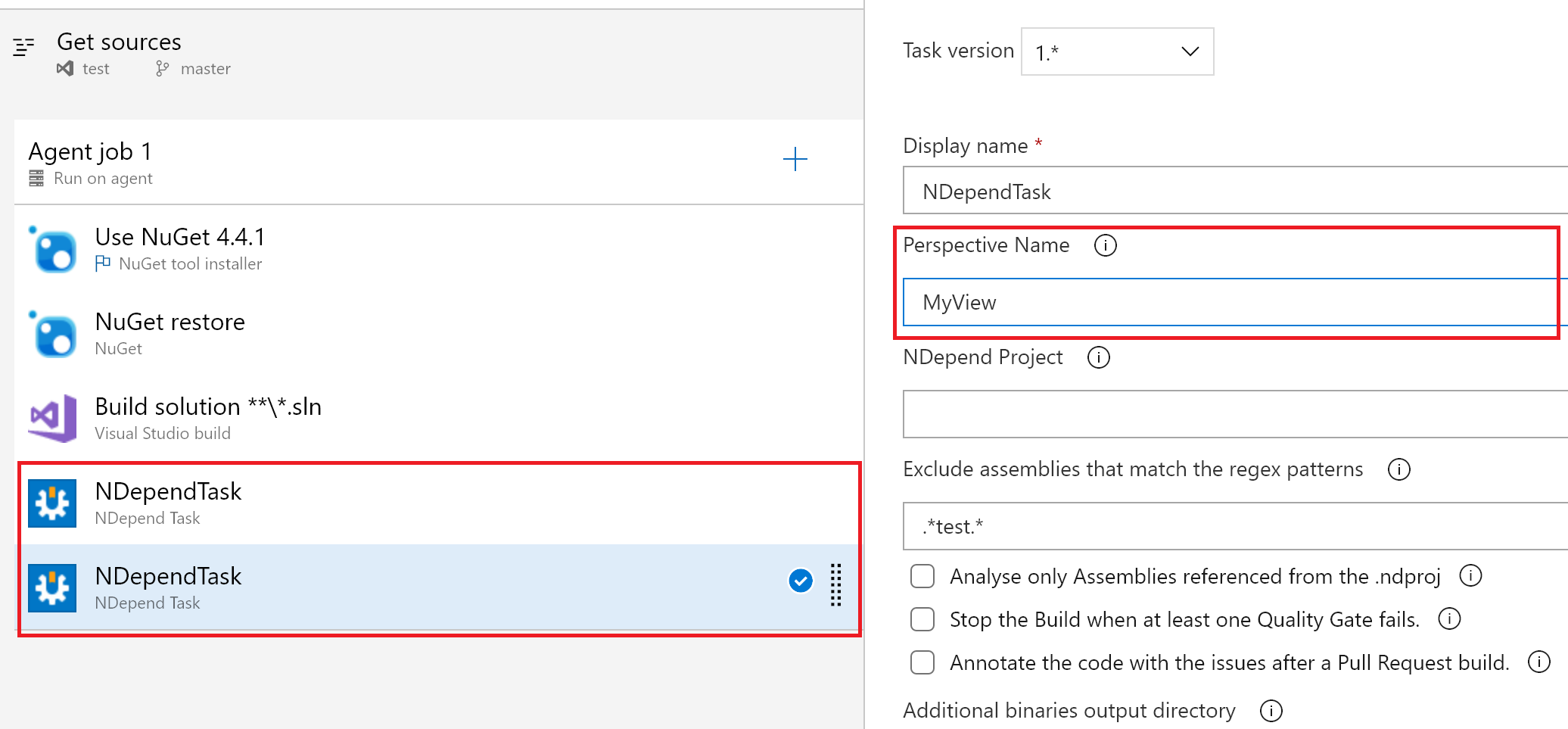Click the branch icon beside master

[162, 69]
